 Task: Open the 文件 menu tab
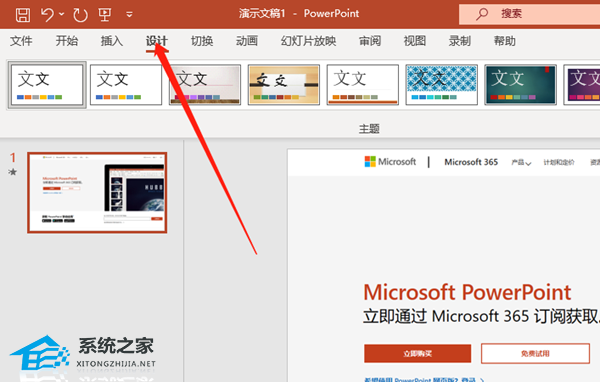[x=21, y=41]
